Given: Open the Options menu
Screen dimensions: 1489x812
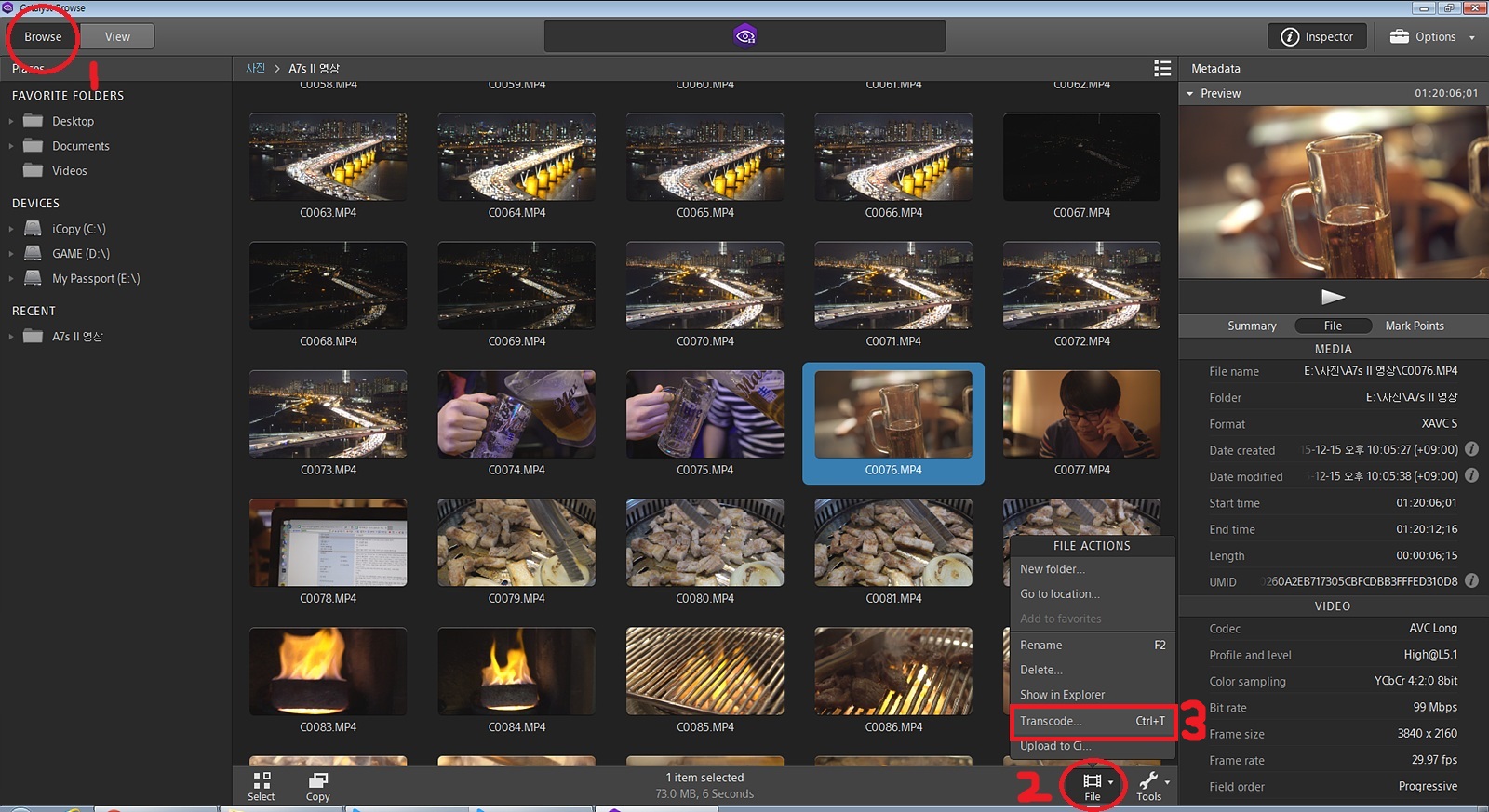Looking at the screenshot, I should point(1431,36).
